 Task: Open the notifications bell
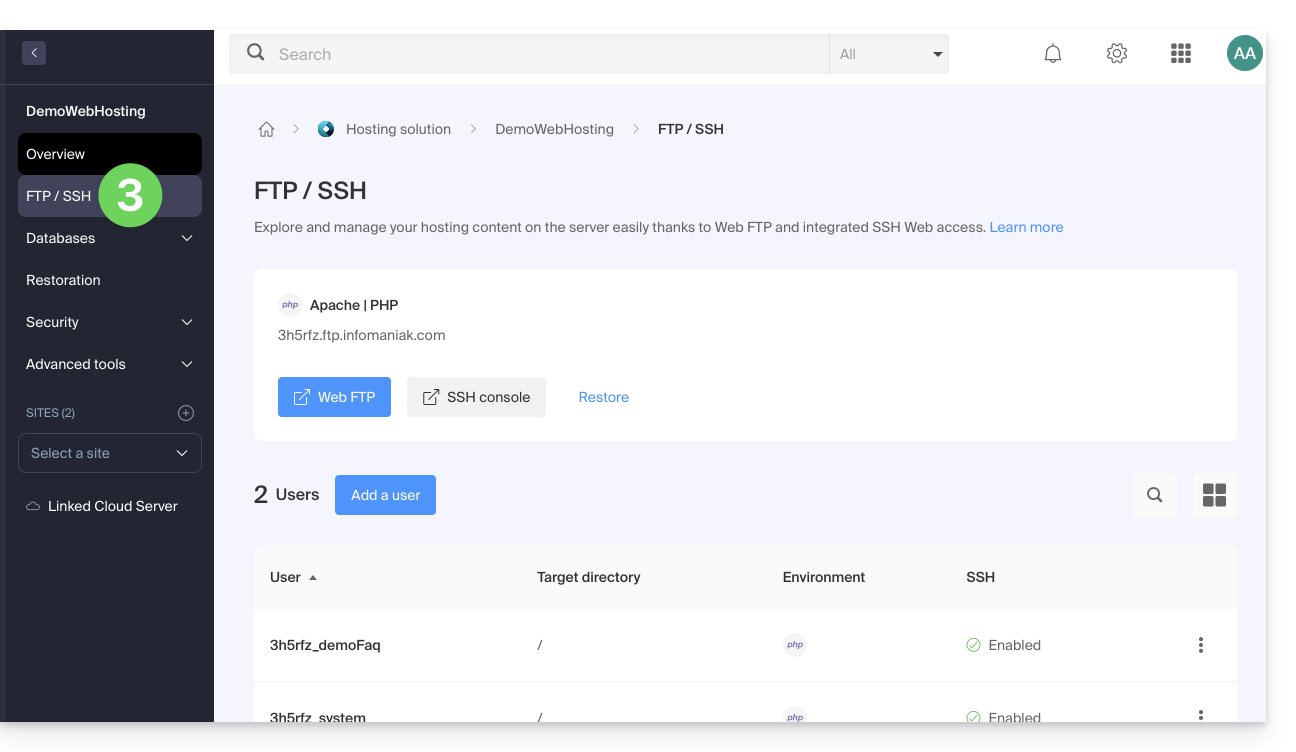[x=1052, y=54]
